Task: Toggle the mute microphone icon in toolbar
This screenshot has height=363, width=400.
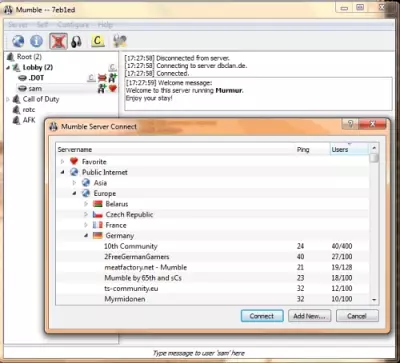Action: click(58, 41)
